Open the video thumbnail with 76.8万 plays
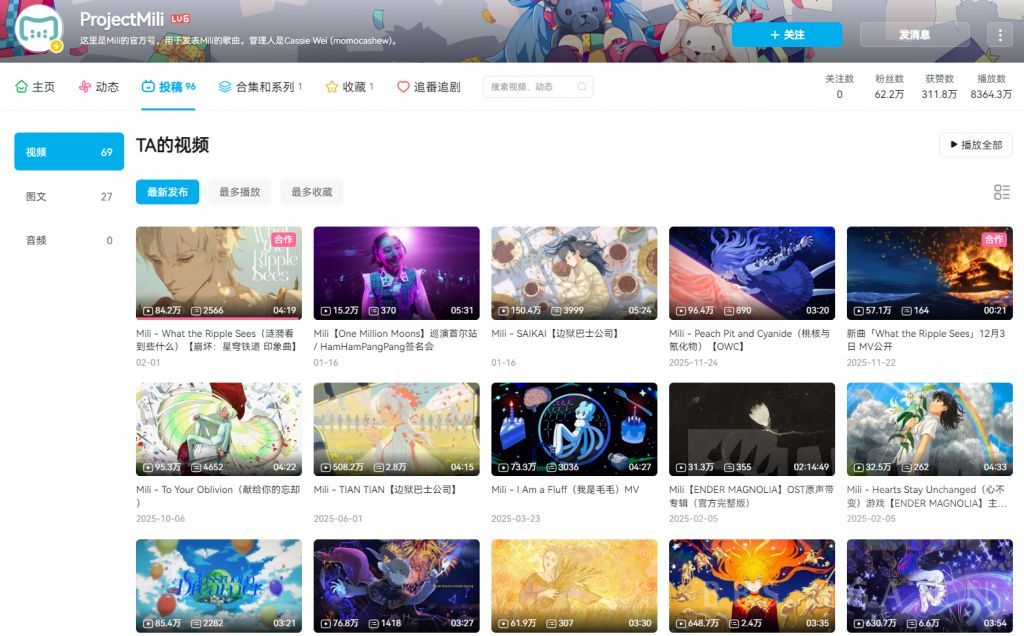Image resolution: width=1024 pixels, height=636 pixels. click(396, 586)
